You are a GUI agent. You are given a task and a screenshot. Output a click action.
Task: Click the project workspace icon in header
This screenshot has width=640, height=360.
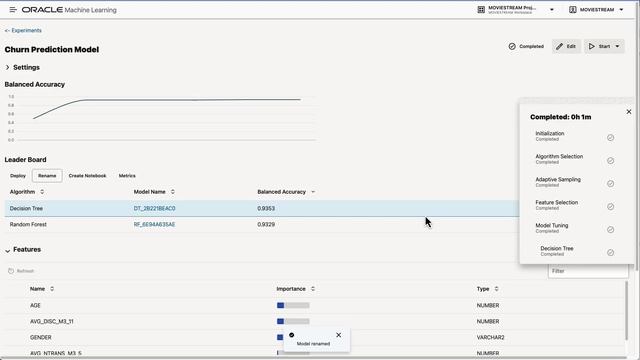click(481, 9)
